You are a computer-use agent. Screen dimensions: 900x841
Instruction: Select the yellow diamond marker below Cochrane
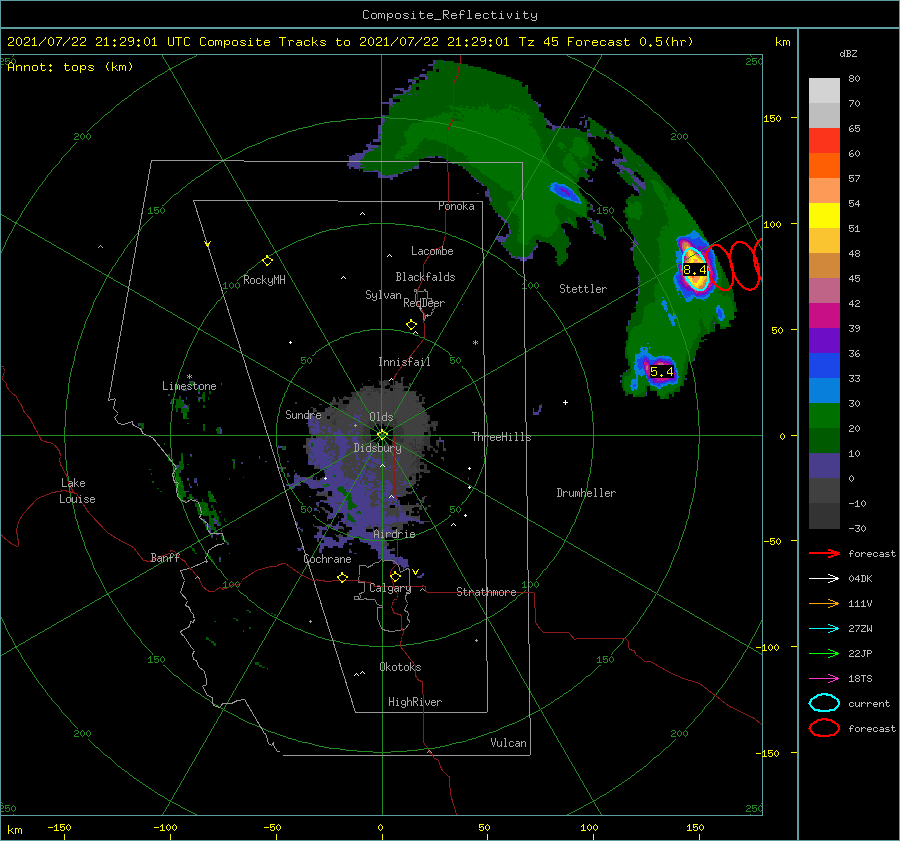click(x=343, y=577)
